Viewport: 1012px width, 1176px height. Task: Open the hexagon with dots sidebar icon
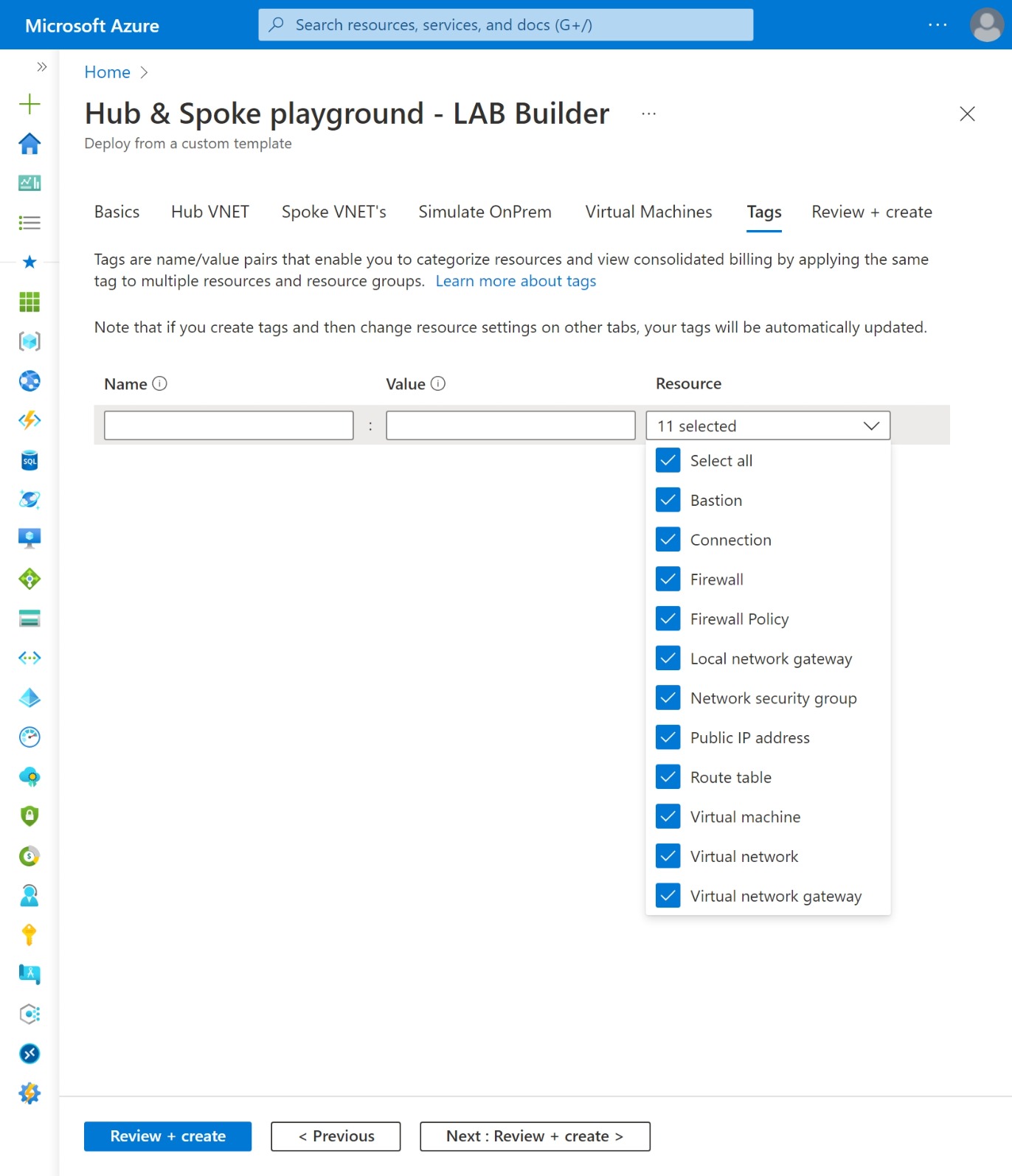pyautogui.click(x=30, y=1015)
